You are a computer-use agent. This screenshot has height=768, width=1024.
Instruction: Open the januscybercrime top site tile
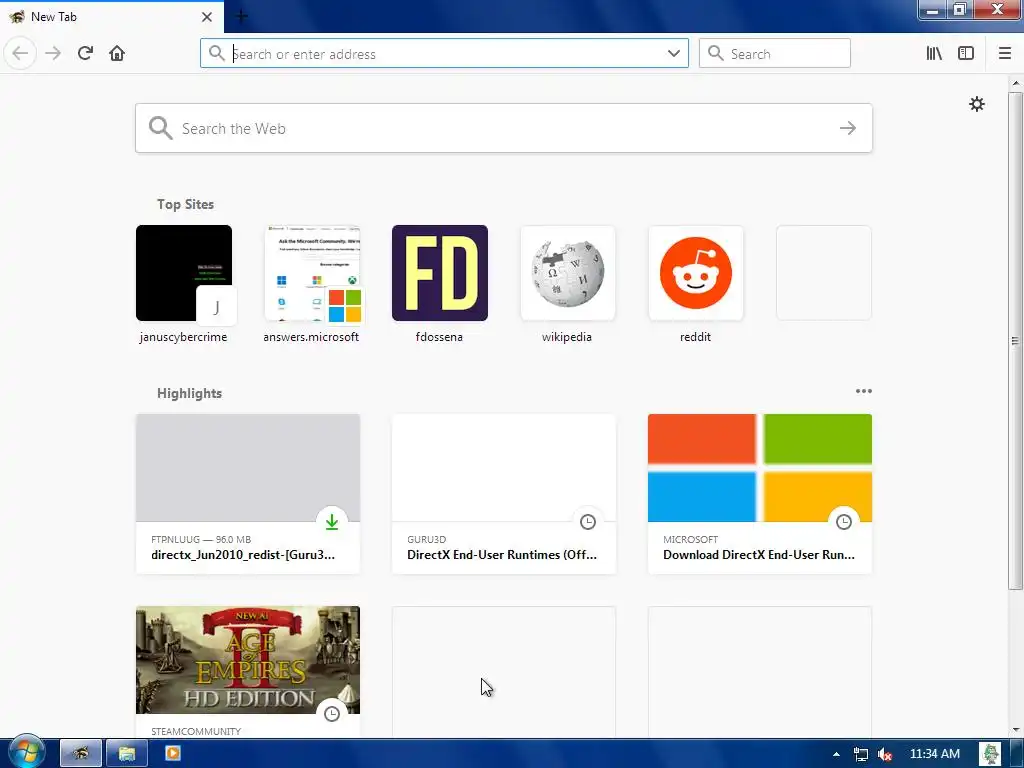point(184,273)
